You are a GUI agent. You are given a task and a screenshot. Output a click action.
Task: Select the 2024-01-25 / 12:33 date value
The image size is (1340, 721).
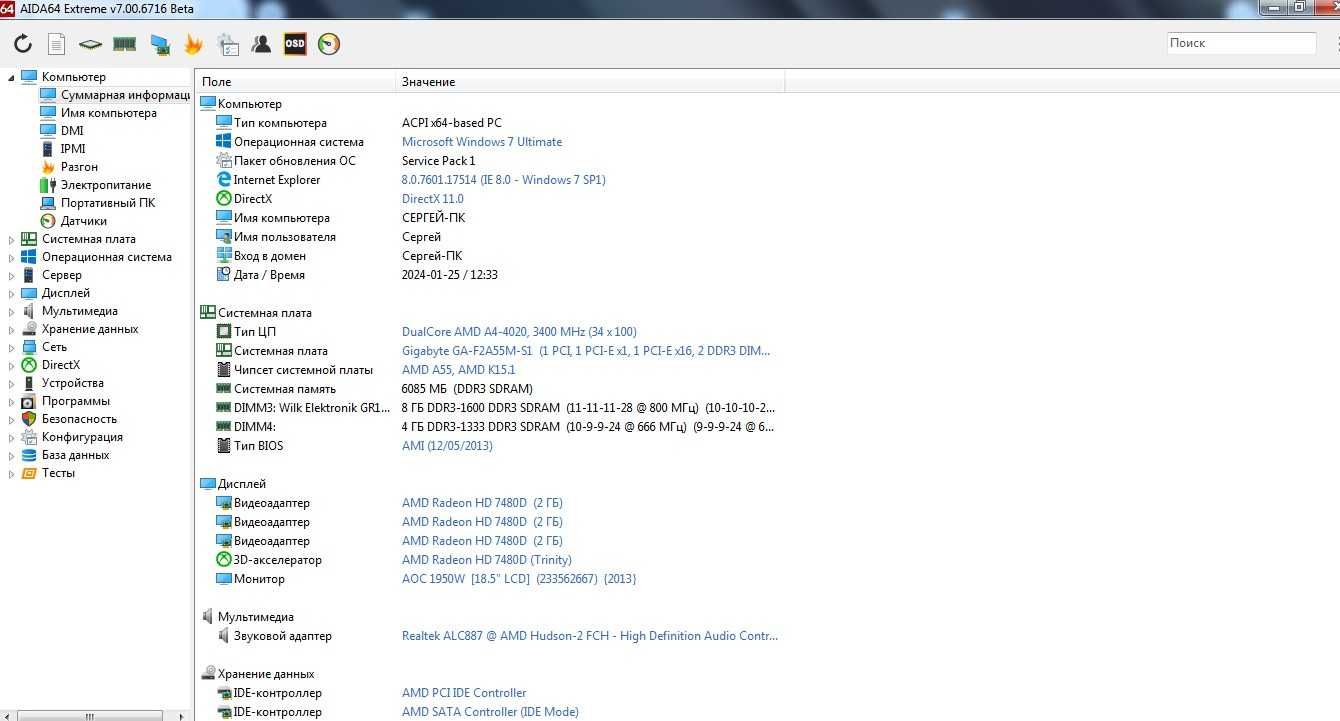(450, 275)
